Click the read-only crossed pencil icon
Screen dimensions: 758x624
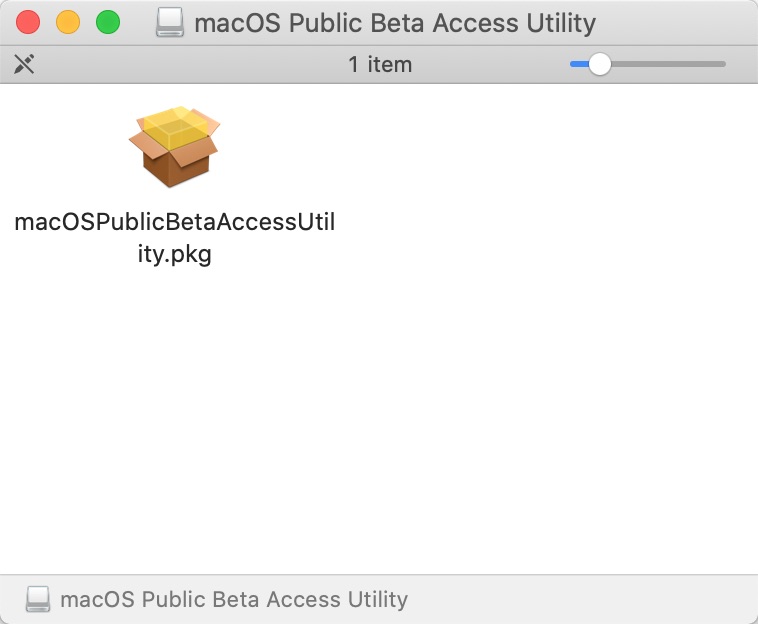pos(24,65)
